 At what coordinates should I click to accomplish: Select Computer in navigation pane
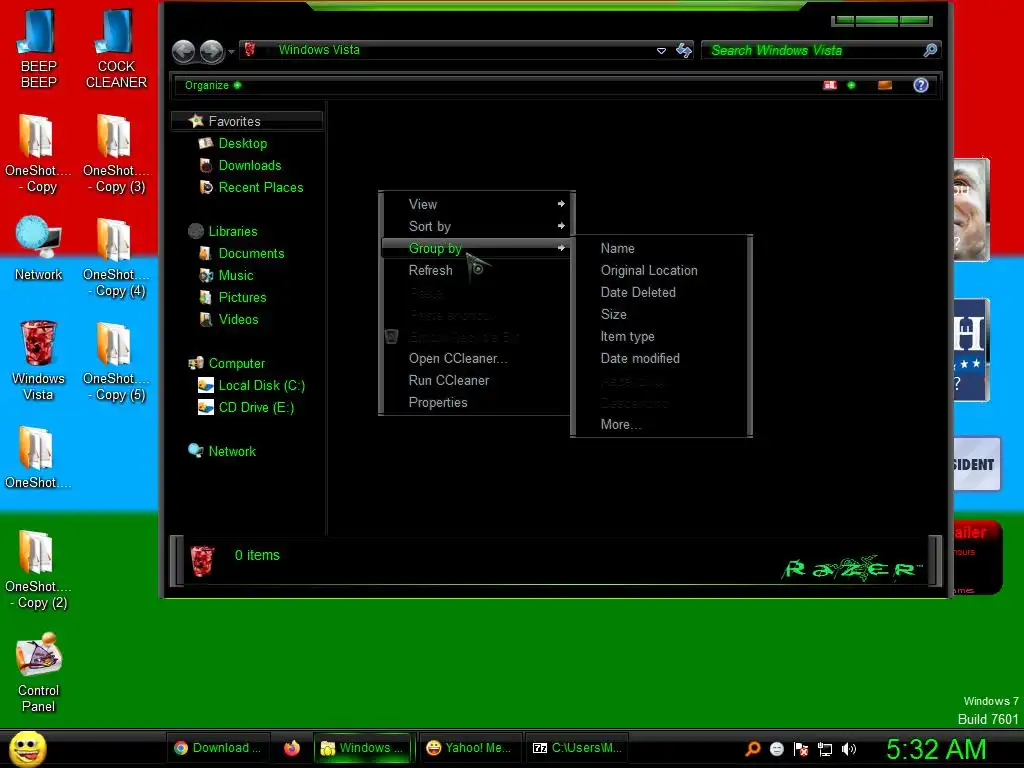[236, 364]
